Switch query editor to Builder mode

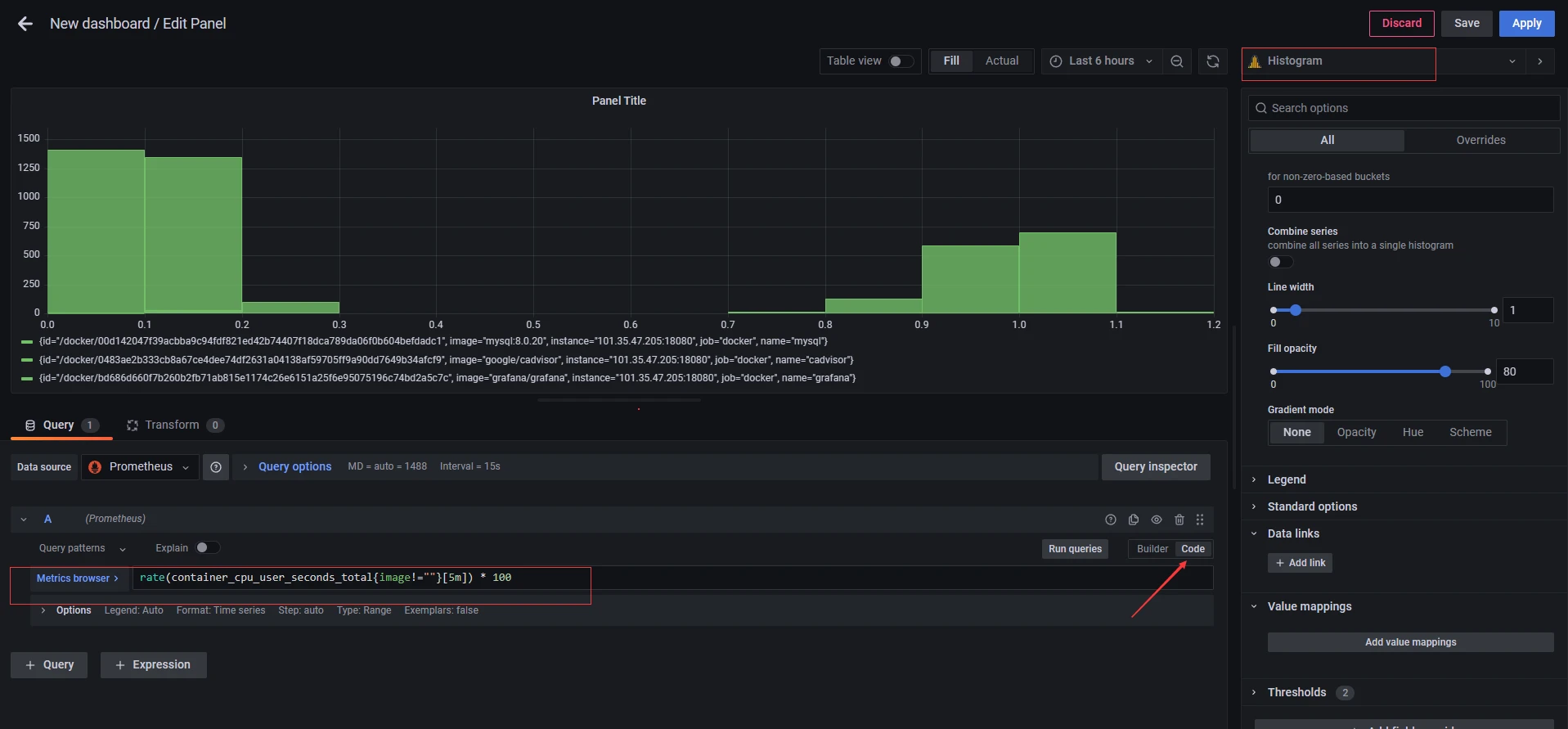point(1152,549)
